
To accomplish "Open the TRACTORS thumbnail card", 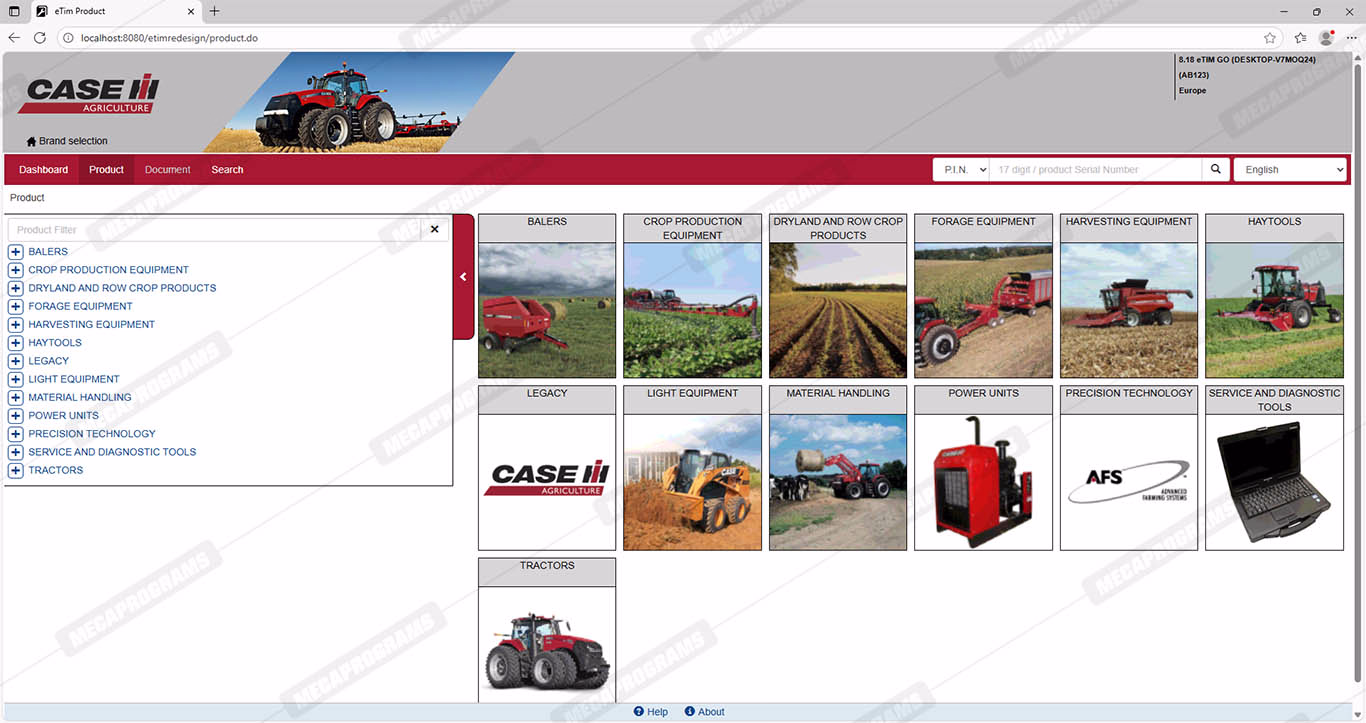I will pyautogui.click(x=547, y=630).
